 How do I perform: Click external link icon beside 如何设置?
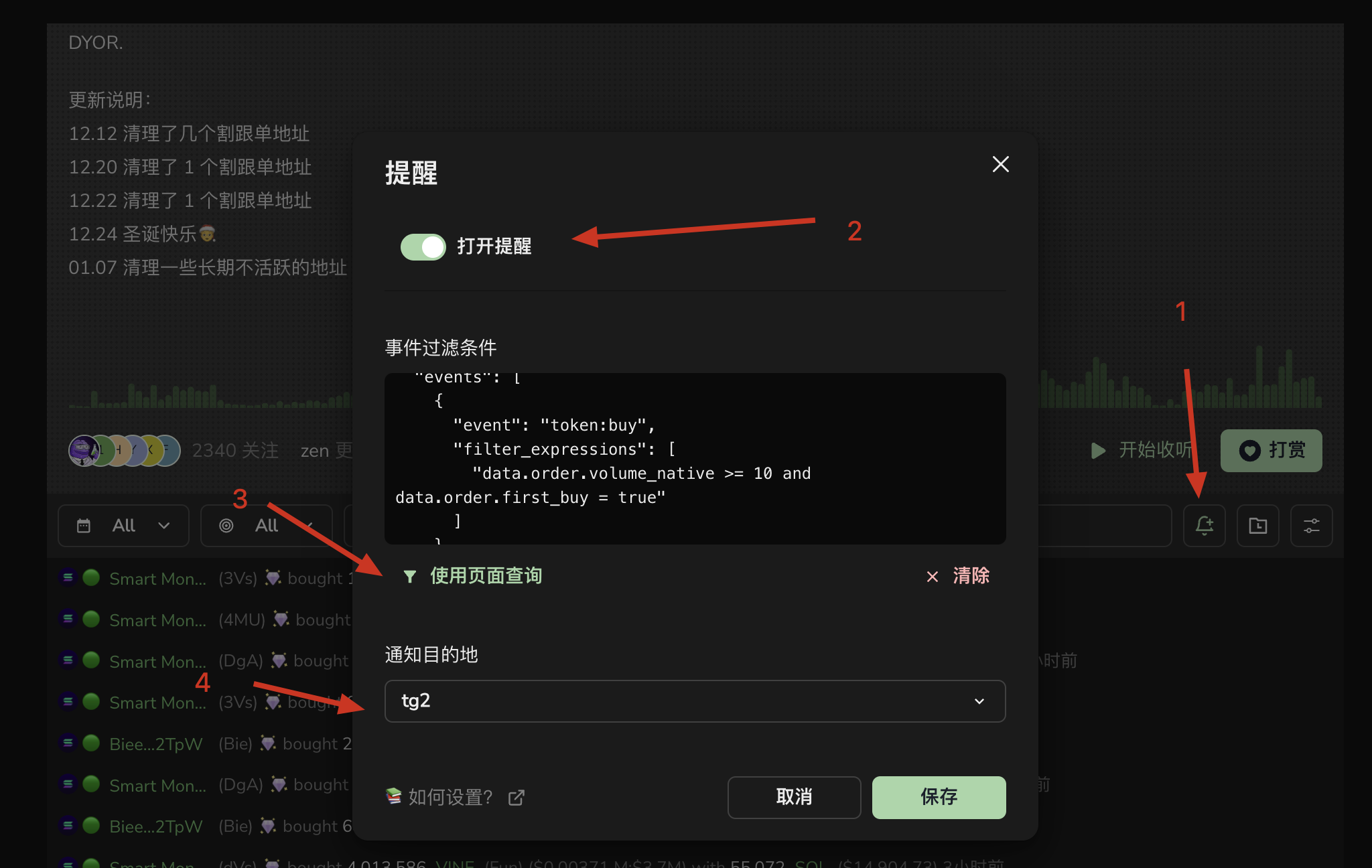pos(516,798)
